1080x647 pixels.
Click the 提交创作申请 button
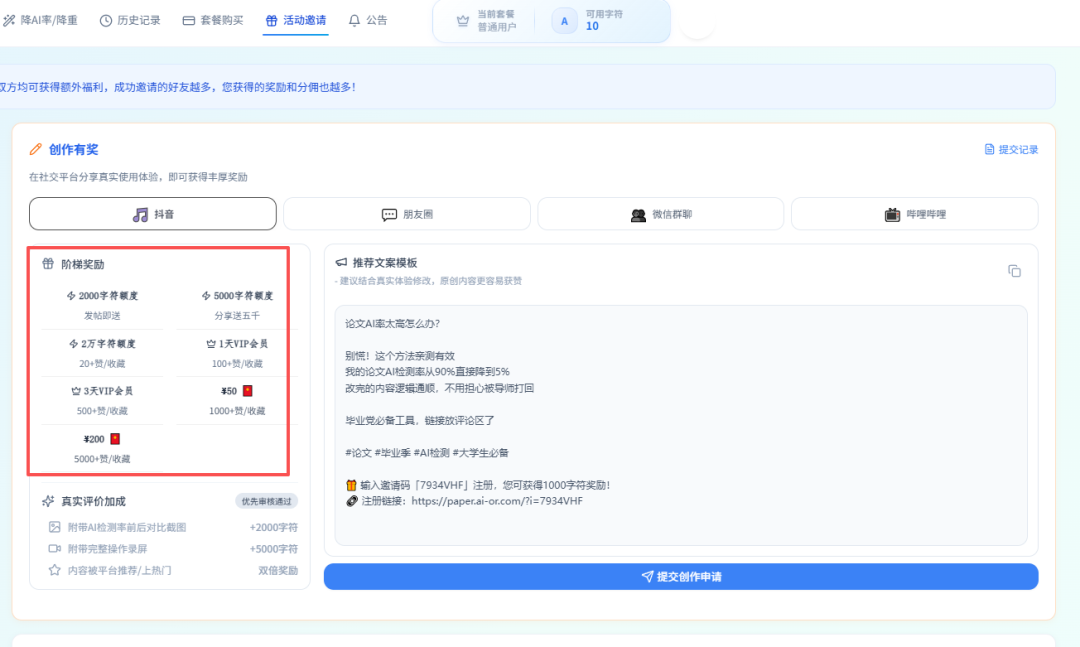(681, 577)
